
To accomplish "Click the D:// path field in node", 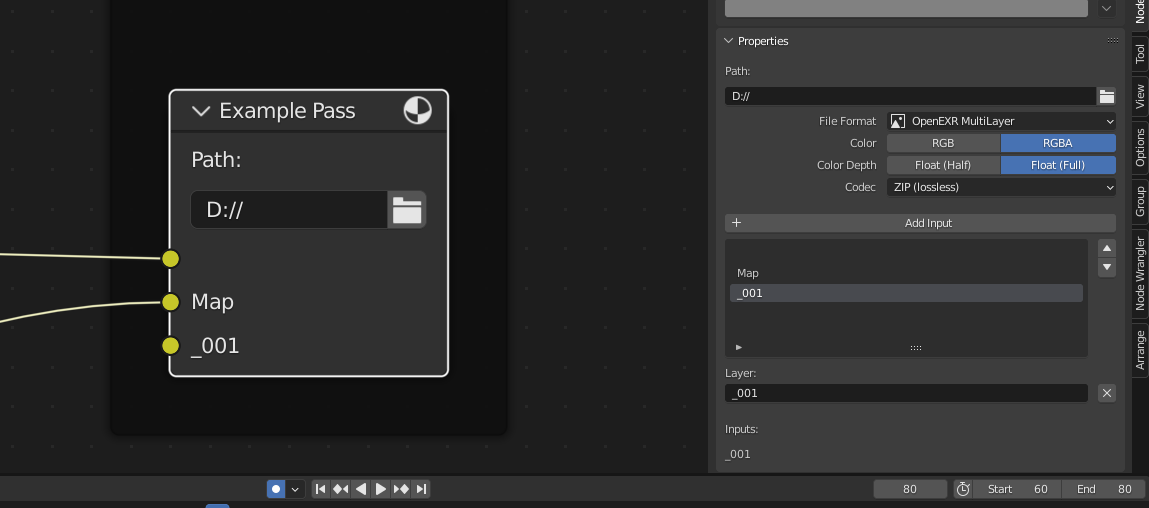I will [x=289, y=210].
